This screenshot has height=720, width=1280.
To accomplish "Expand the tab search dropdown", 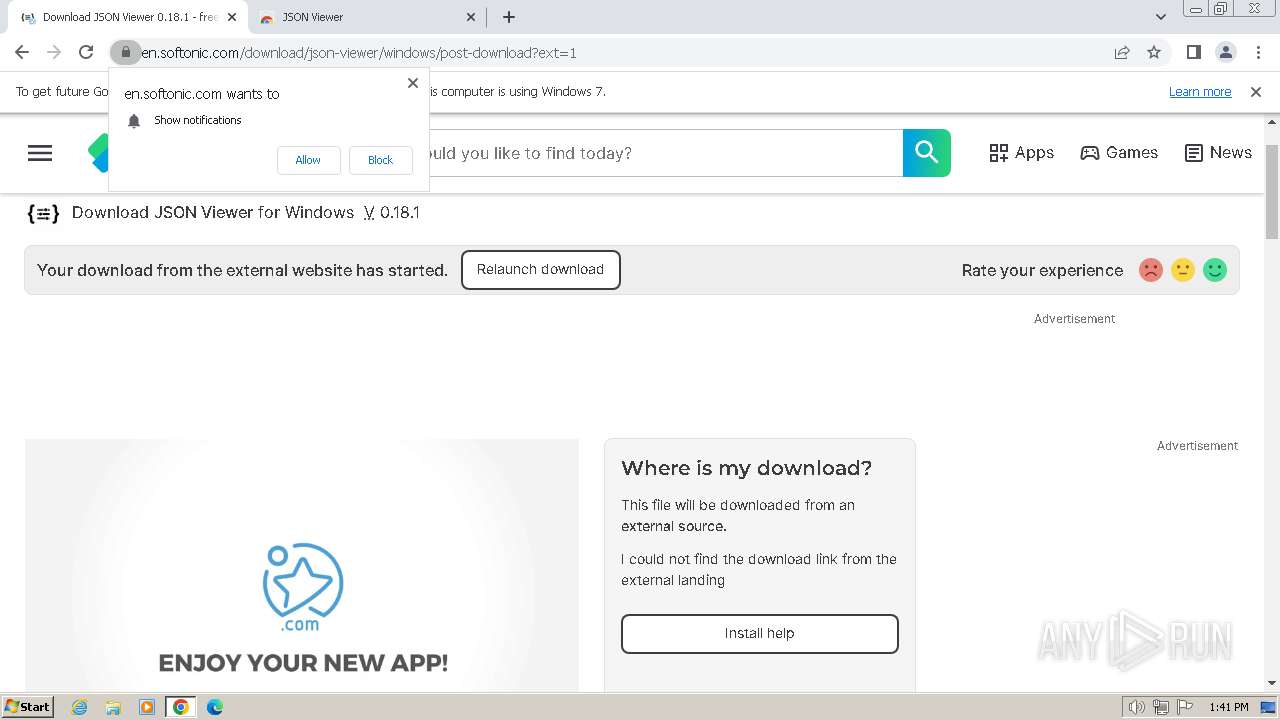I will (x=1161, y=17).
